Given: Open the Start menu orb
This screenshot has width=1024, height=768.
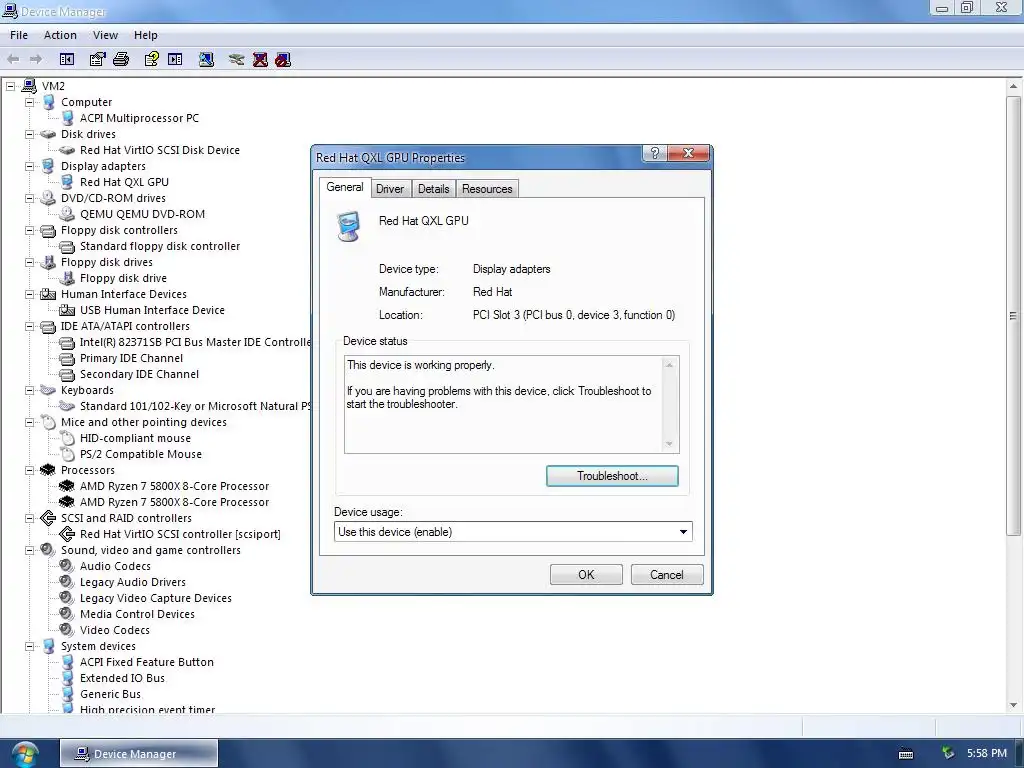Looking at the screenshot, I should (25, 754).
